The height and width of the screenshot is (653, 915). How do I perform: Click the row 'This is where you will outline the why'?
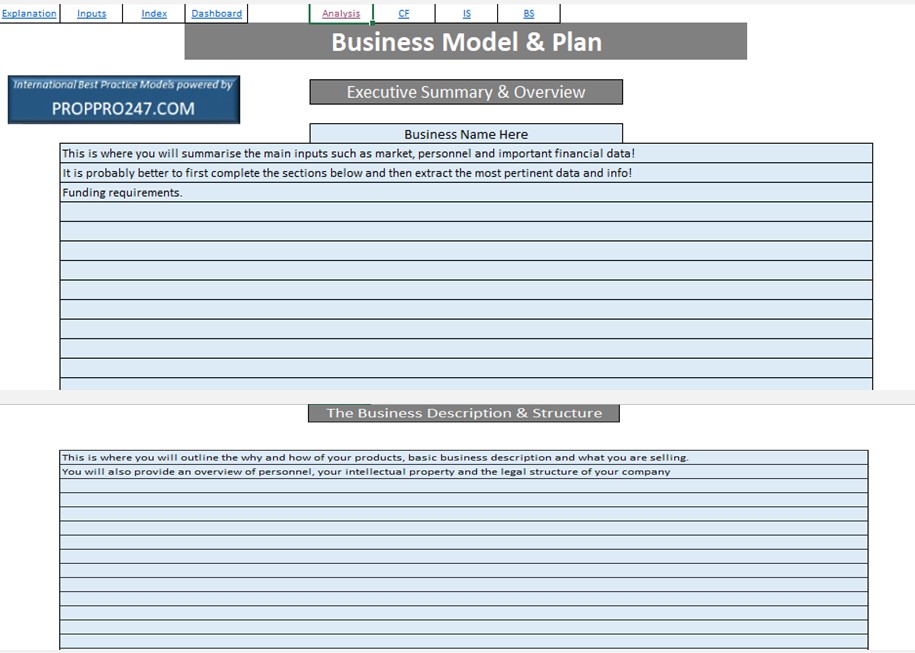pyautogui.click(x=464, y=458)
